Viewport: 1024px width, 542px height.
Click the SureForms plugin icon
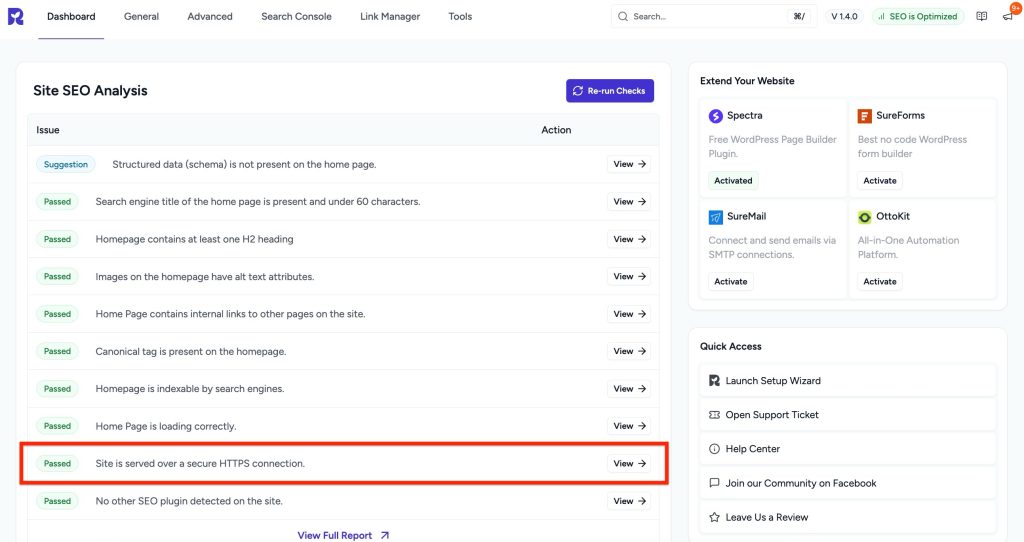(x=865, y=116)
